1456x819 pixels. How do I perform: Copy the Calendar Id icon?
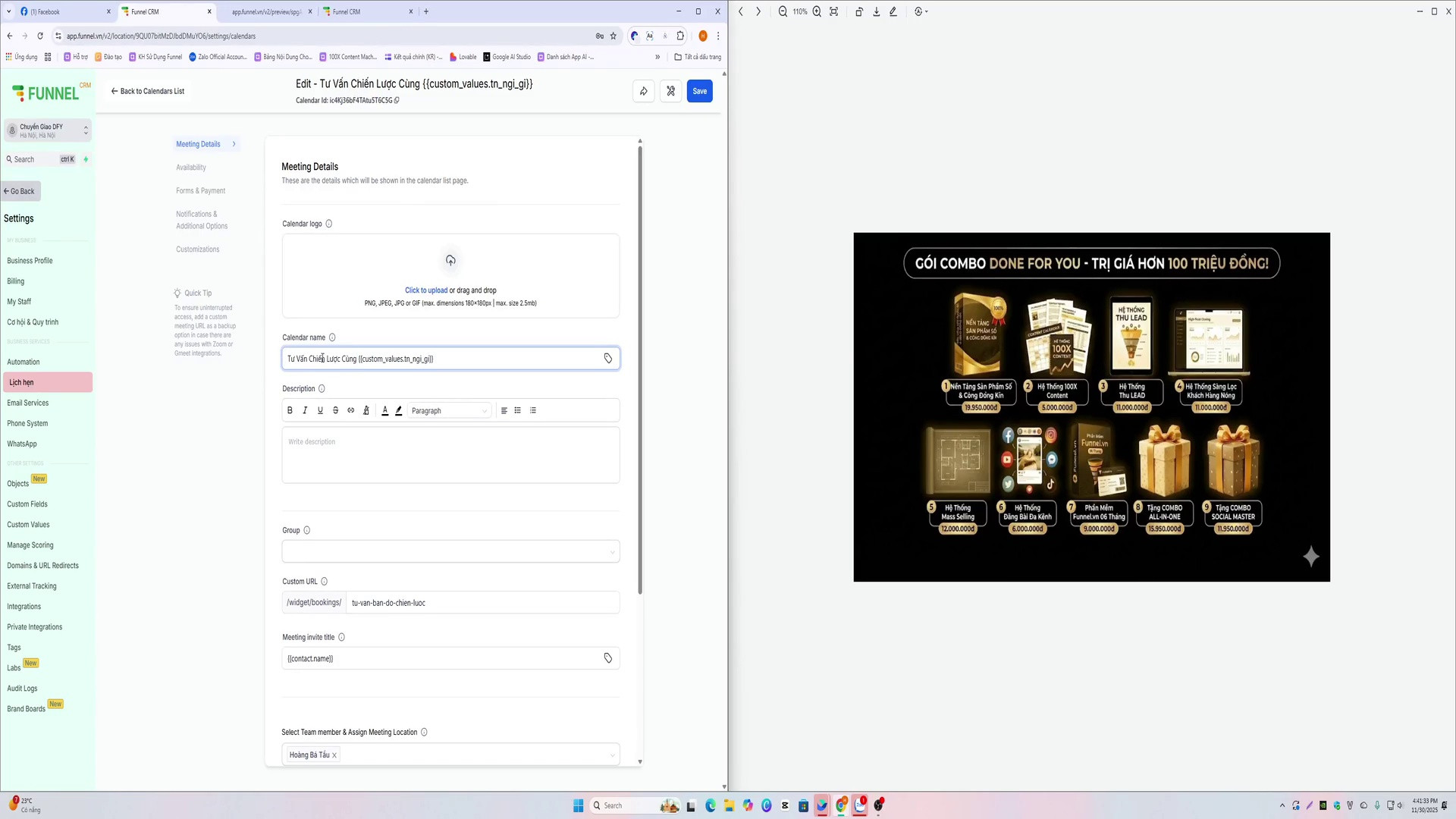coord(397,100)
